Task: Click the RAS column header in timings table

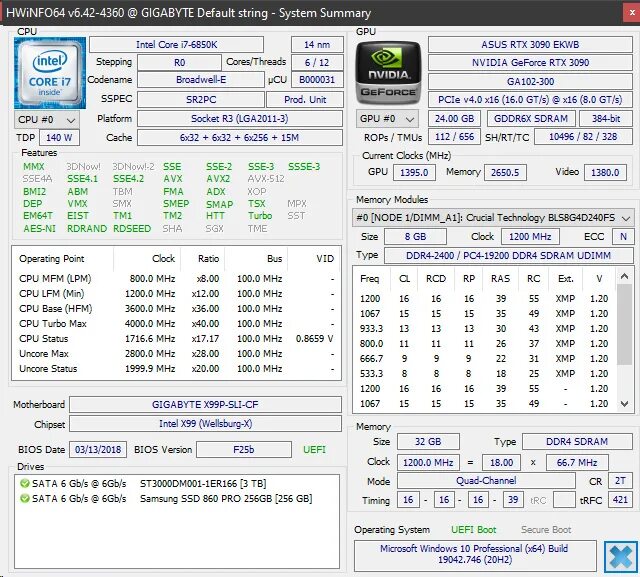Action: click(500, 279)
